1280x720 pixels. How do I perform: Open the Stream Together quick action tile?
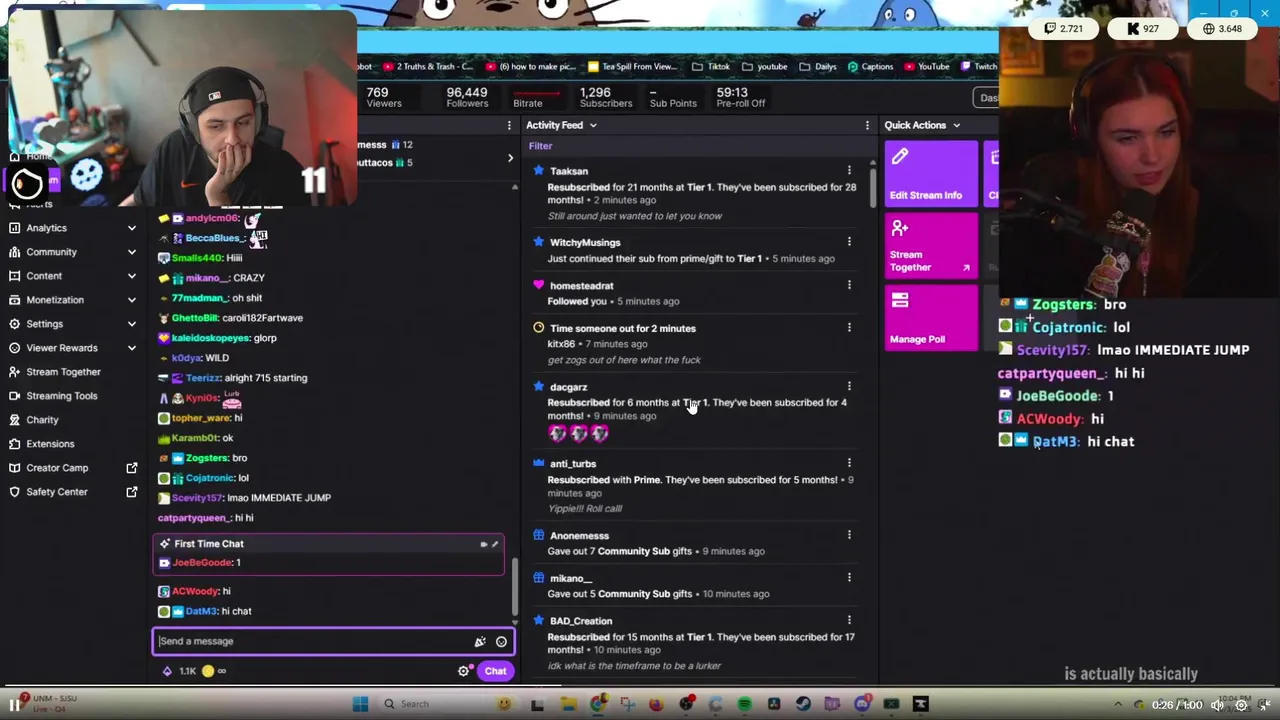pyautogui.click(x=931, y=246)
